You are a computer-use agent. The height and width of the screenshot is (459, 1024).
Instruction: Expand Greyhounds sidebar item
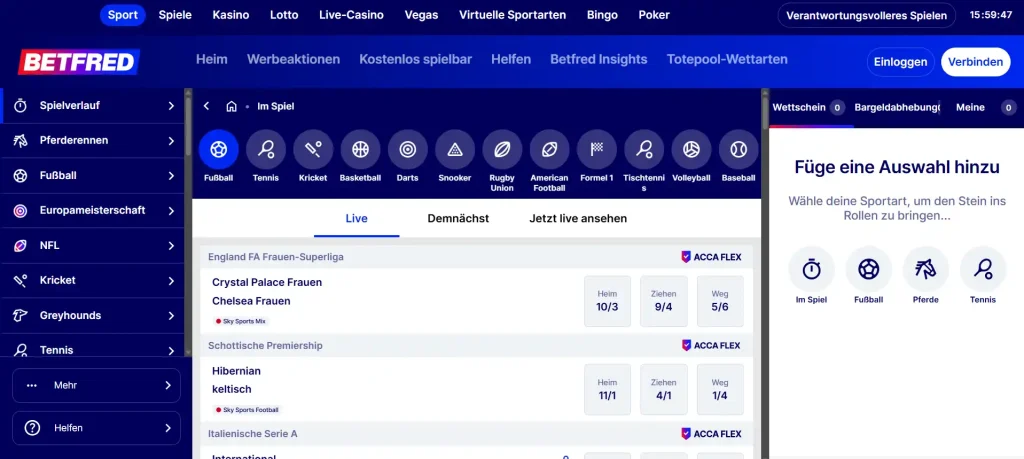click(93, 315)
